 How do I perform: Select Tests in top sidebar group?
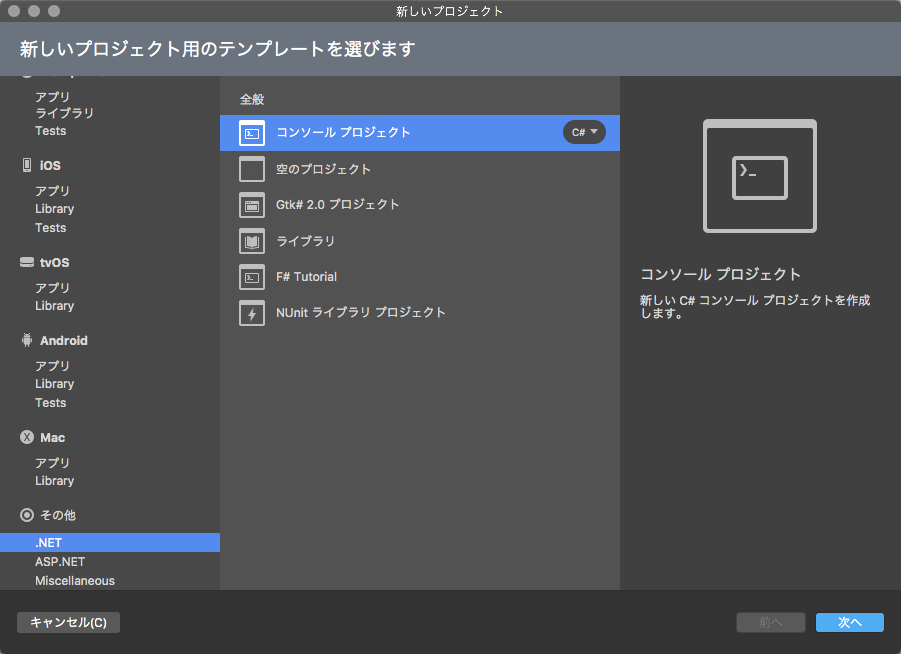[x=51, y=131]
